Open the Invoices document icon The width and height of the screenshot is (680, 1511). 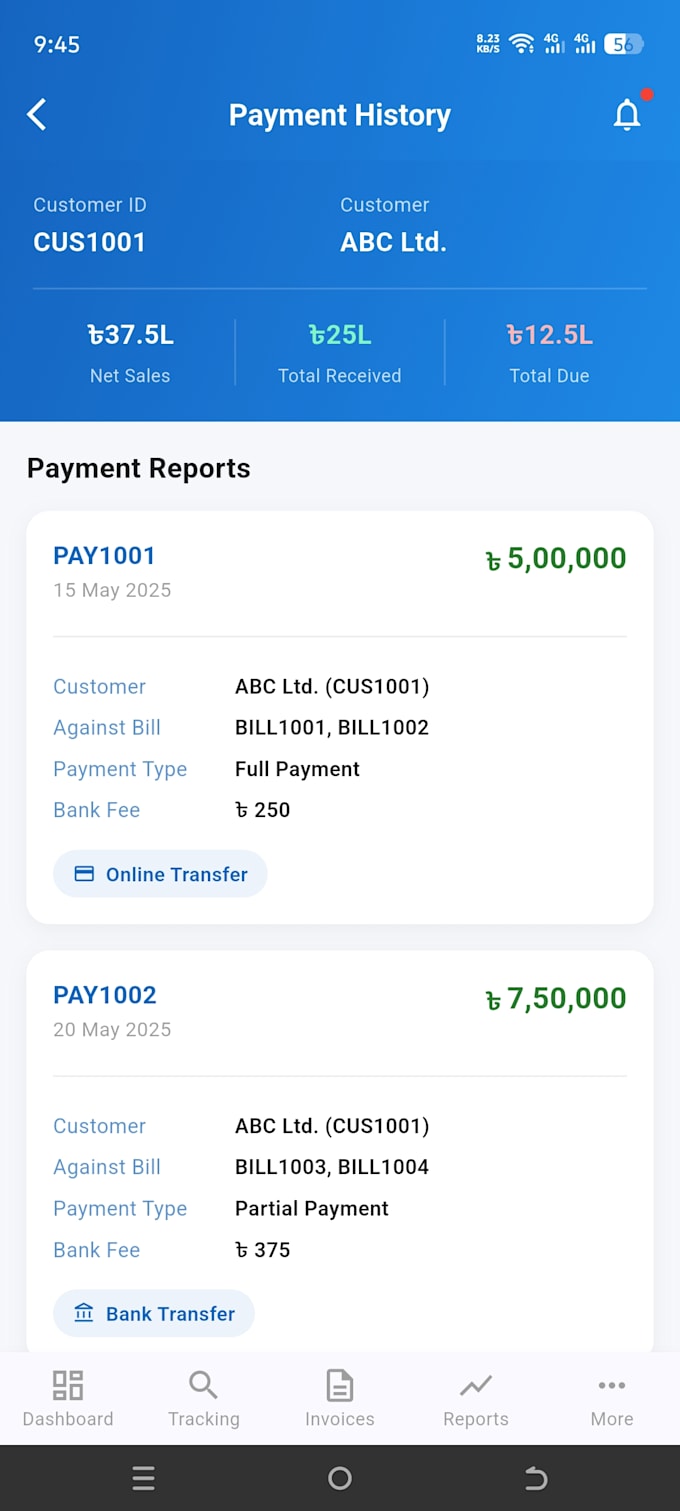pyautogui.click(x=340, y=1385)
